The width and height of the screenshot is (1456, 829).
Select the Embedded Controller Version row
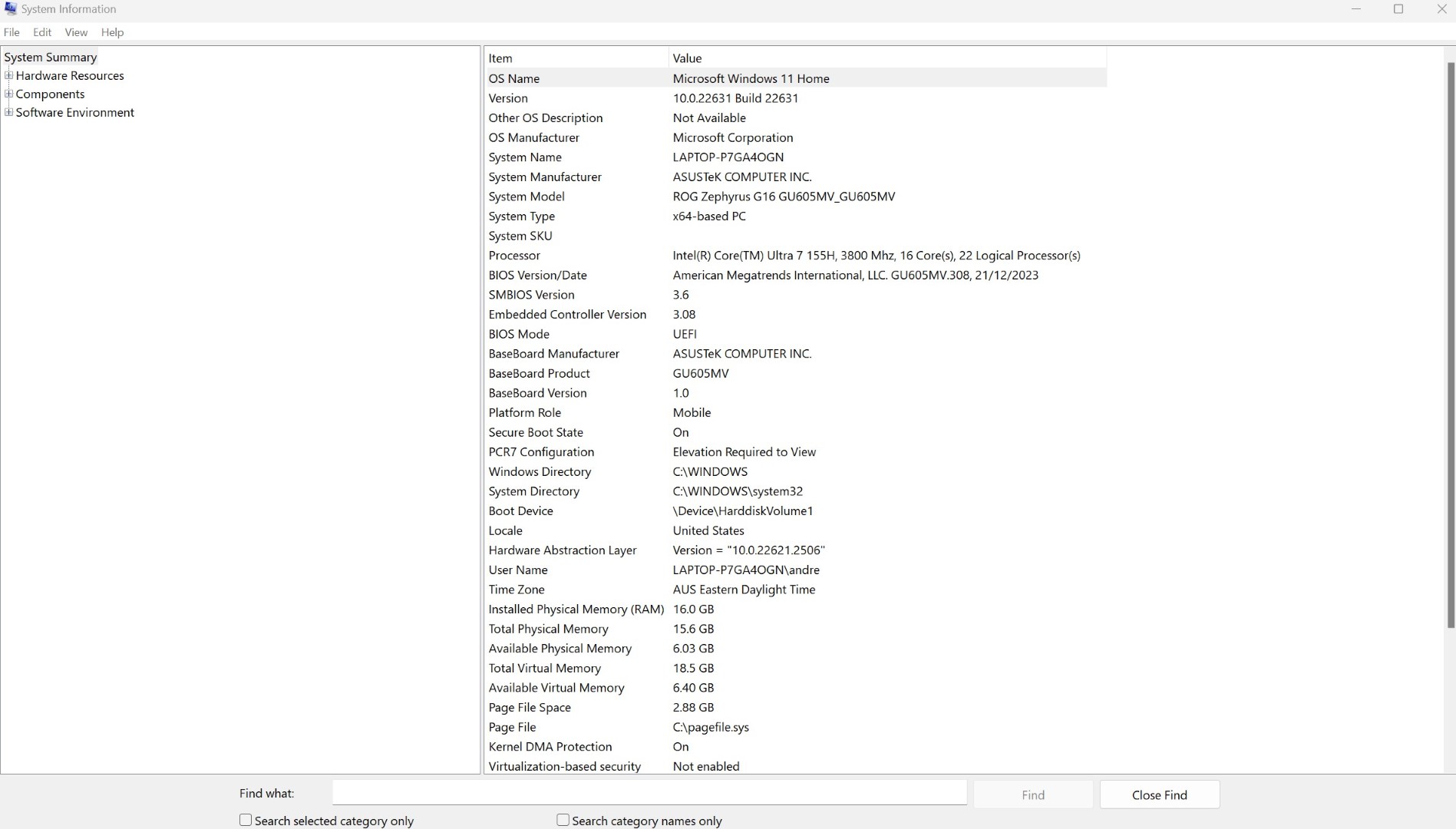point(796,314)
